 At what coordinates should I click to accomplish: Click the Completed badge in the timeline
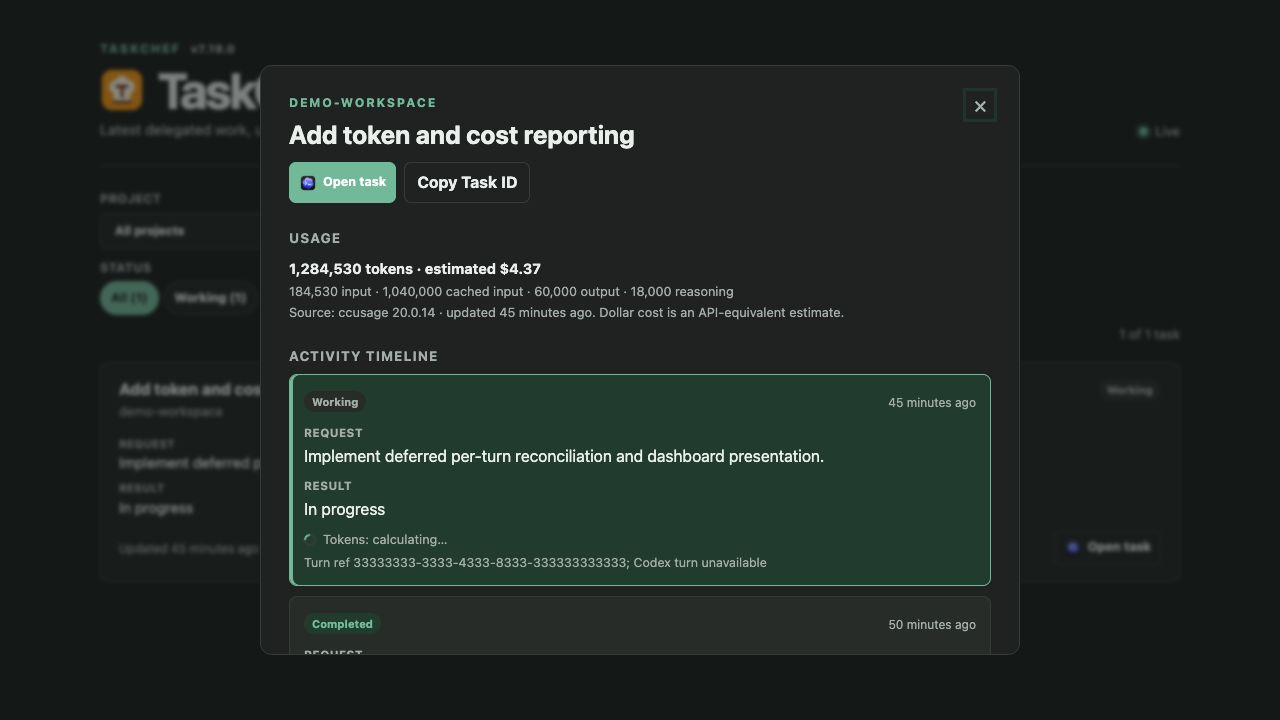342,624
